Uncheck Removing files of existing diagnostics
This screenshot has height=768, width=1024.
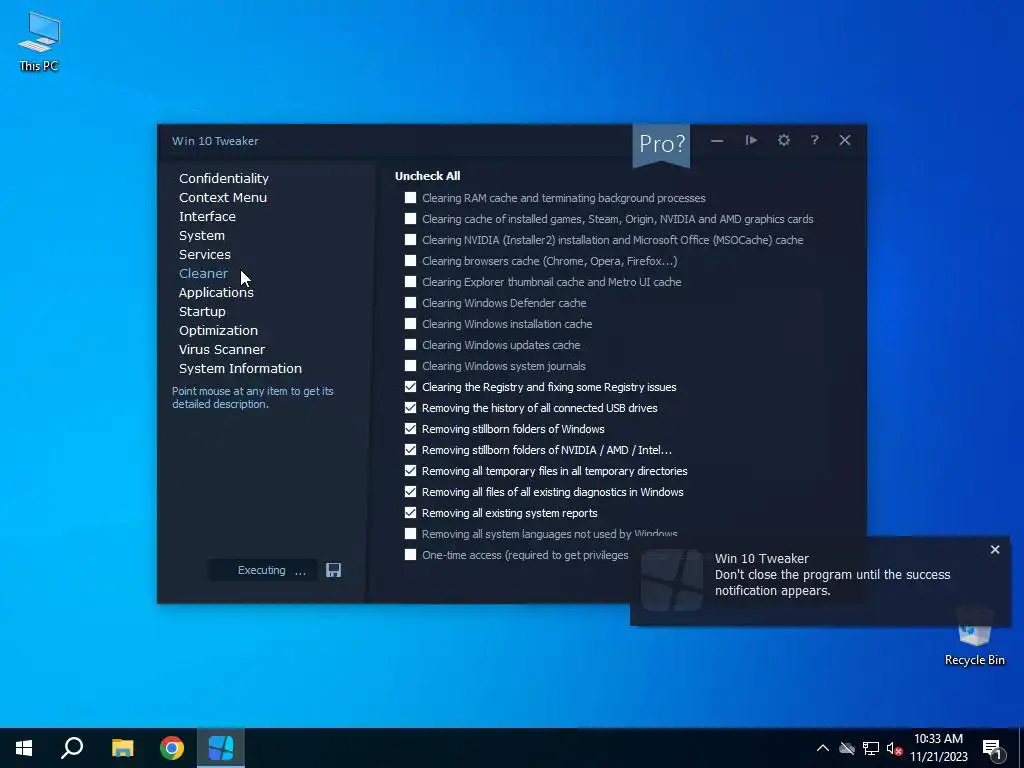pos(410,492)
